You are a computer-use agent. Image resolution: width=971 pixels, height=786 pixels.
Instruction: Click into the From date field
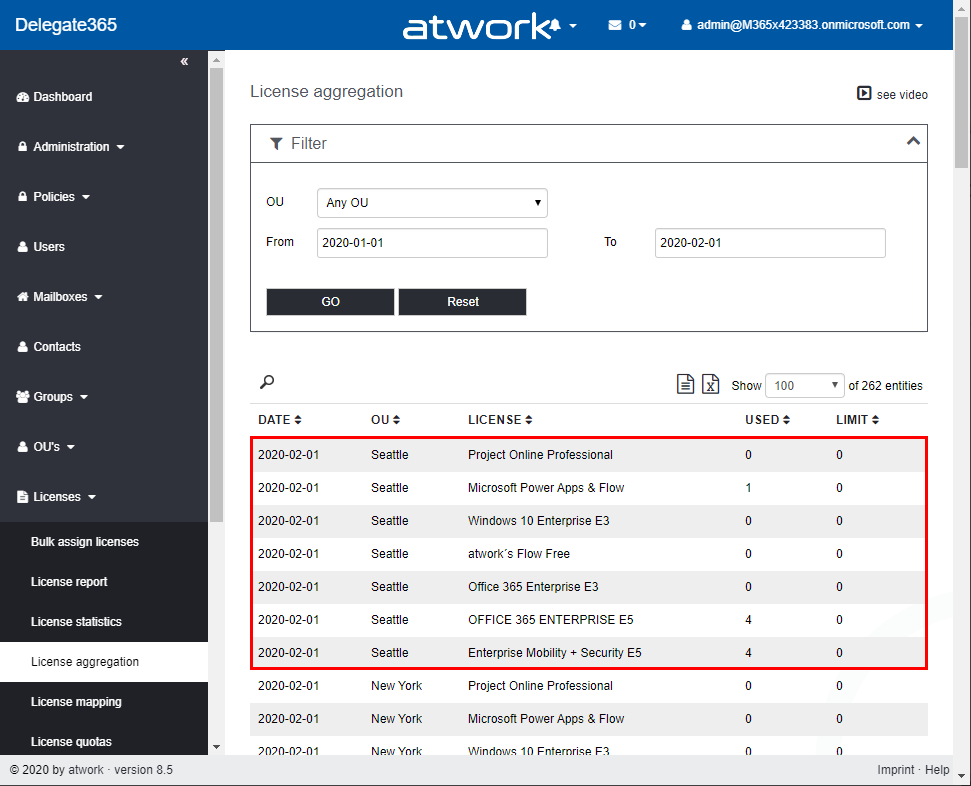click(432, 243)
